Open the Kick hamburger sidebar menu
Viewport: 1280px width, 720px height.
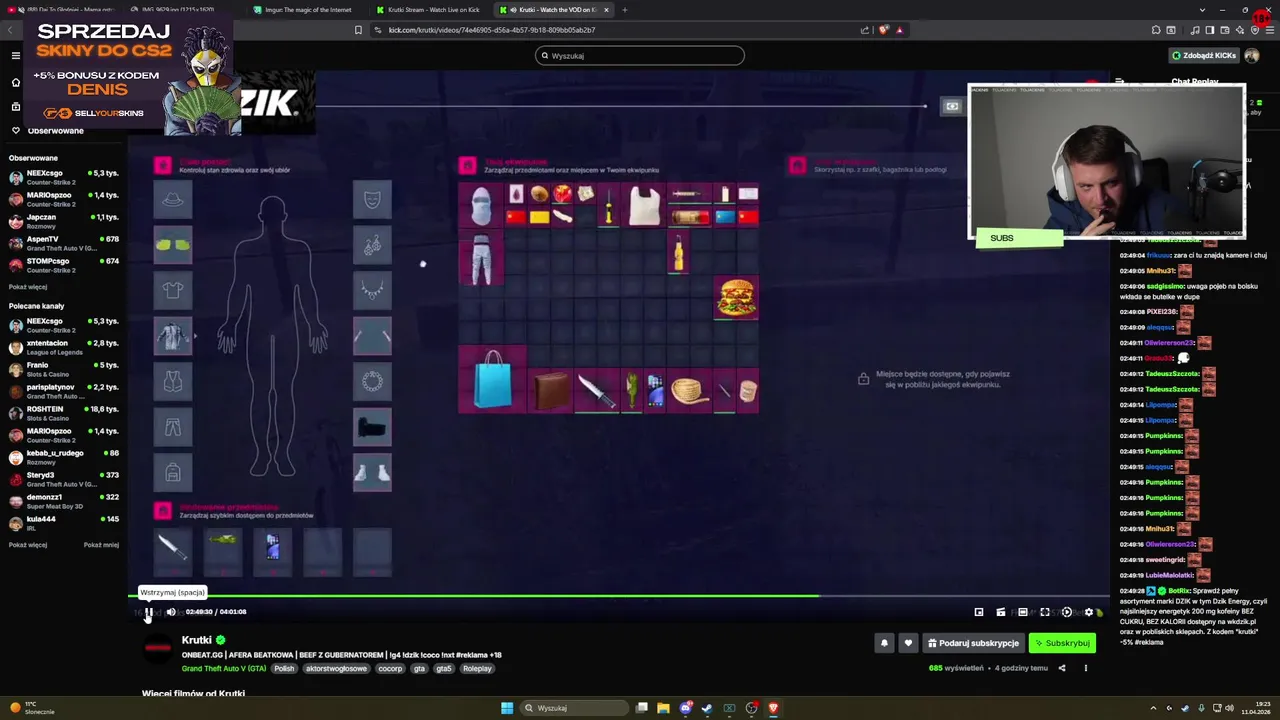coord(15,56)
